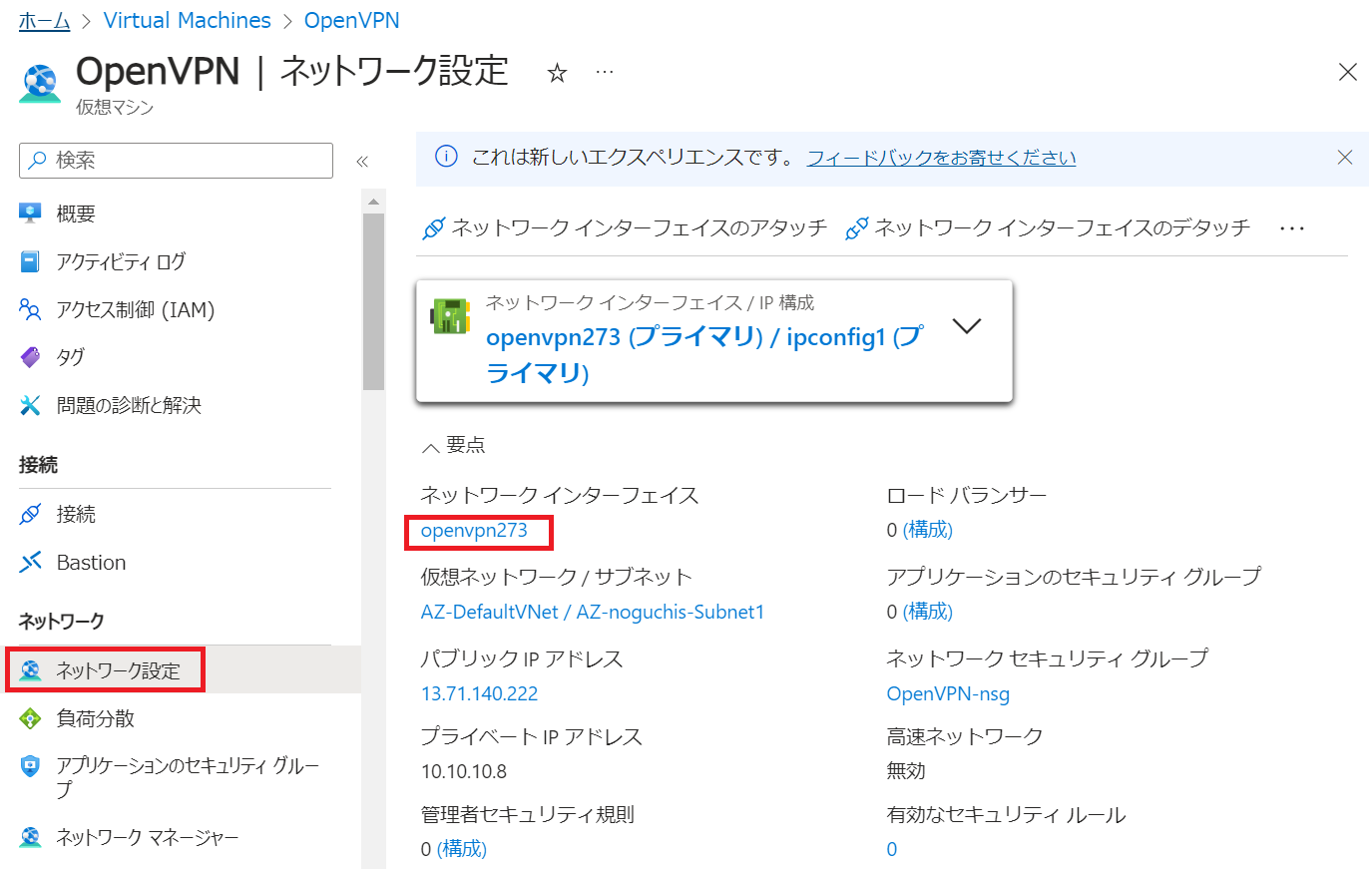
Task: Click the アプリケーションのセキュリティ グループ shield icon
Action: [31, 766]
